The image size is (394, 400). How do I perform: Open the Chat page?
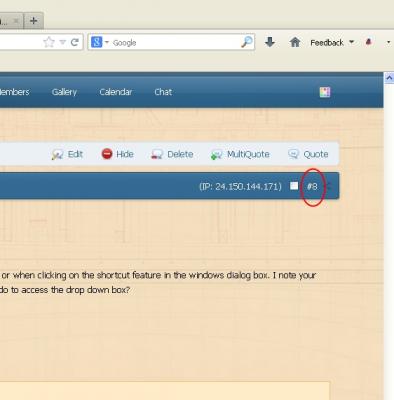[x=163, y=92]
